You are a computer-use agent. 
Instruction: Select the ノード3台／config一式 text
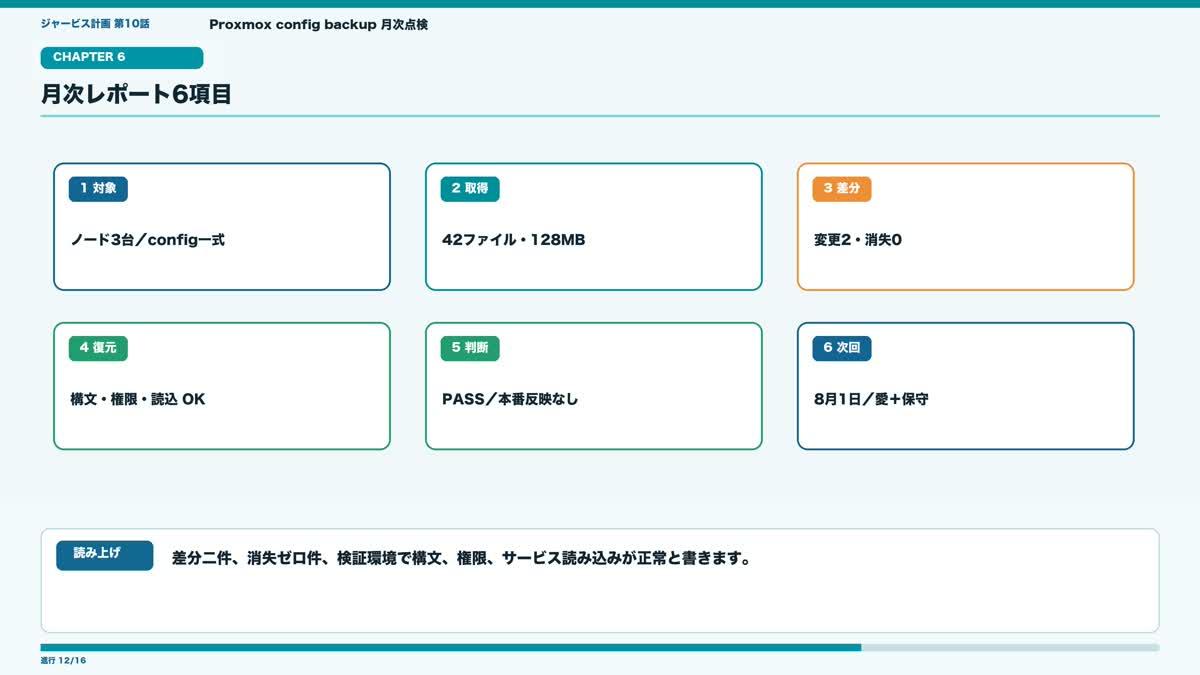coord(147,240)
